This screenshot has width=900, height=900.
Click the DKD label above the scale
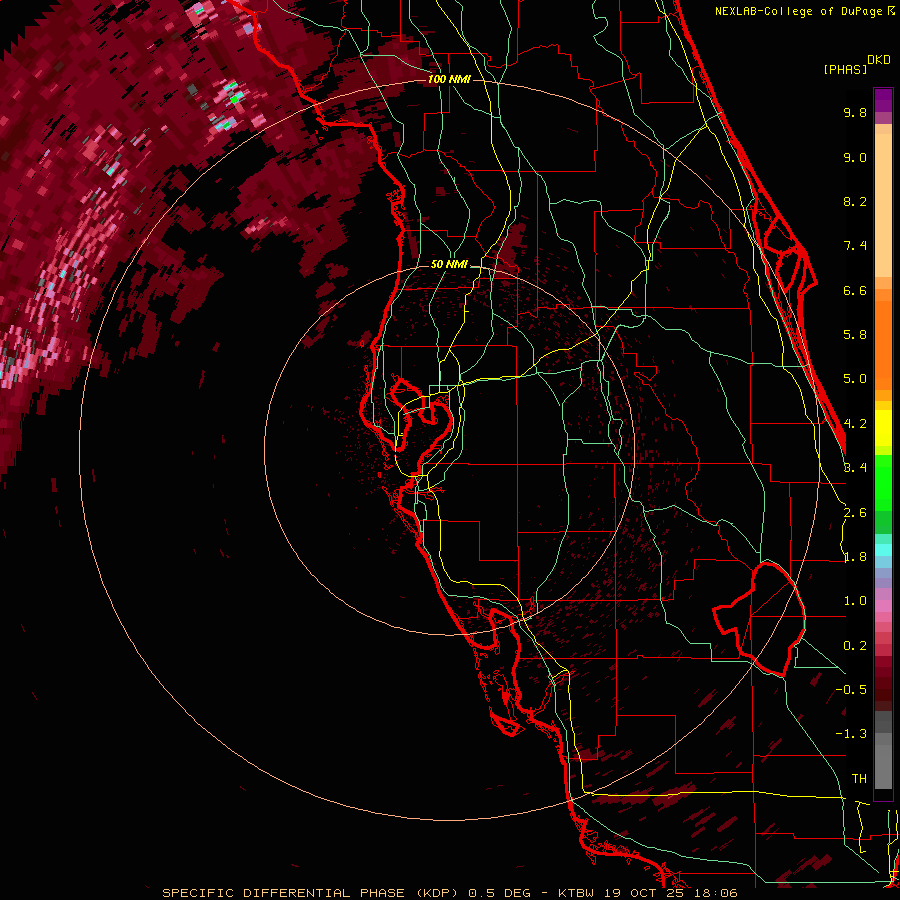(x=878, y=60)
